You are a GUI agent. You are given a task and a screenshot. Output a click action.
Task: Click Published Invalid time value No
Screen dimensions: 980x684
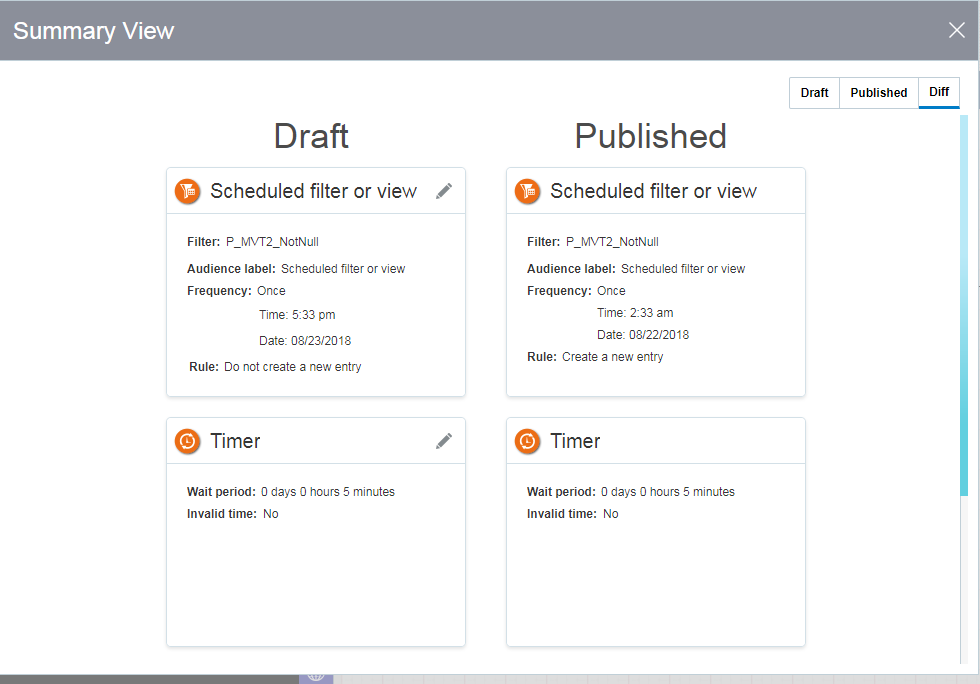[x=611, y=514]
